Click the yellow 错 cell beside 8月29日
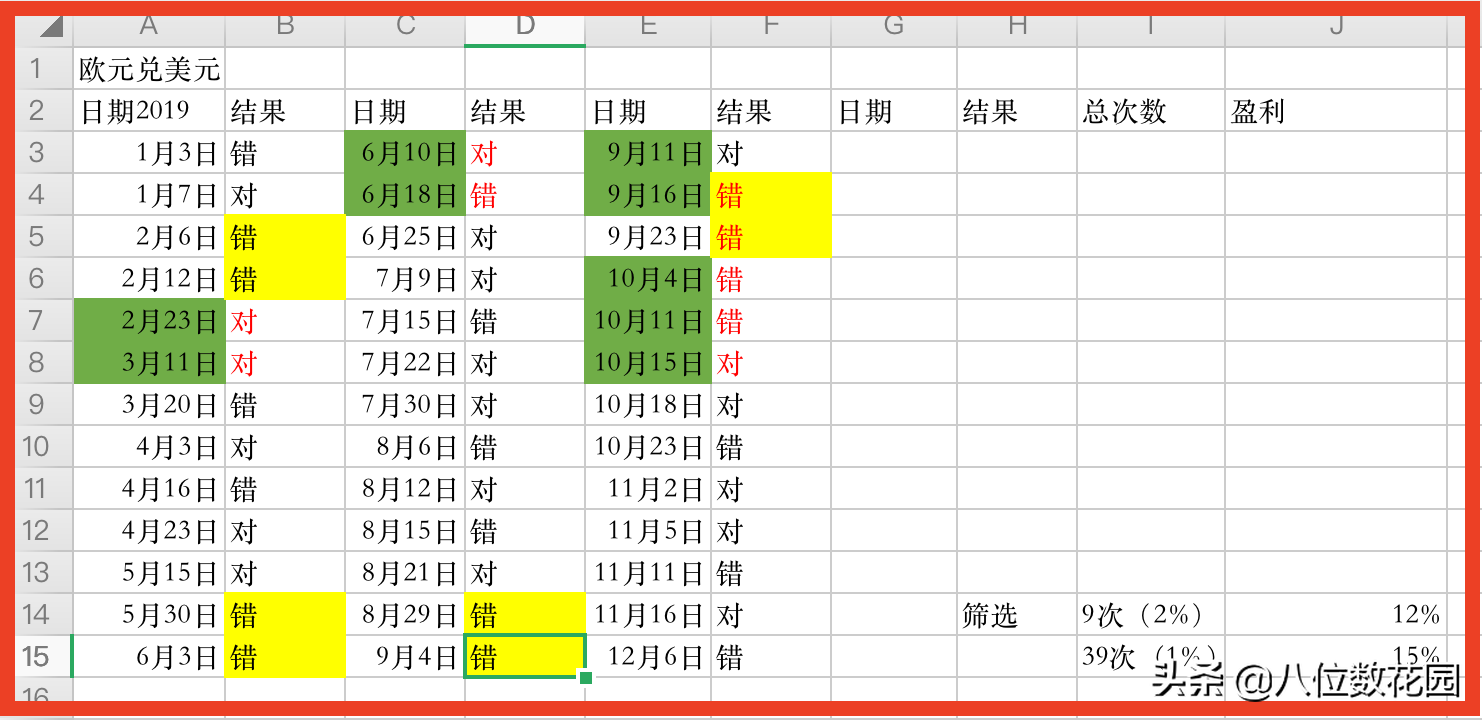Screen dimensions: 1482x720 click(x=525, y=615)
